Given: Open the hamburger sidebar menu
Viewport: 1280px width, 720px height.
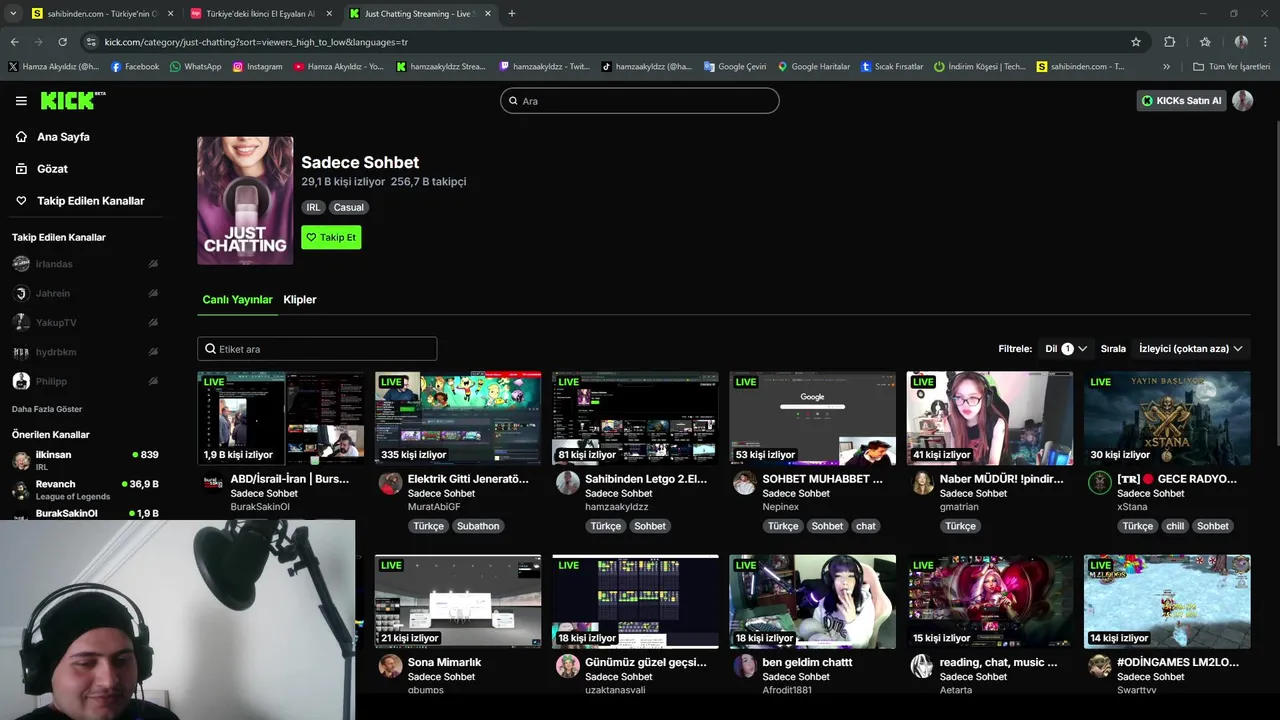Looking at the screenshot, I should (x=21, y=101).
